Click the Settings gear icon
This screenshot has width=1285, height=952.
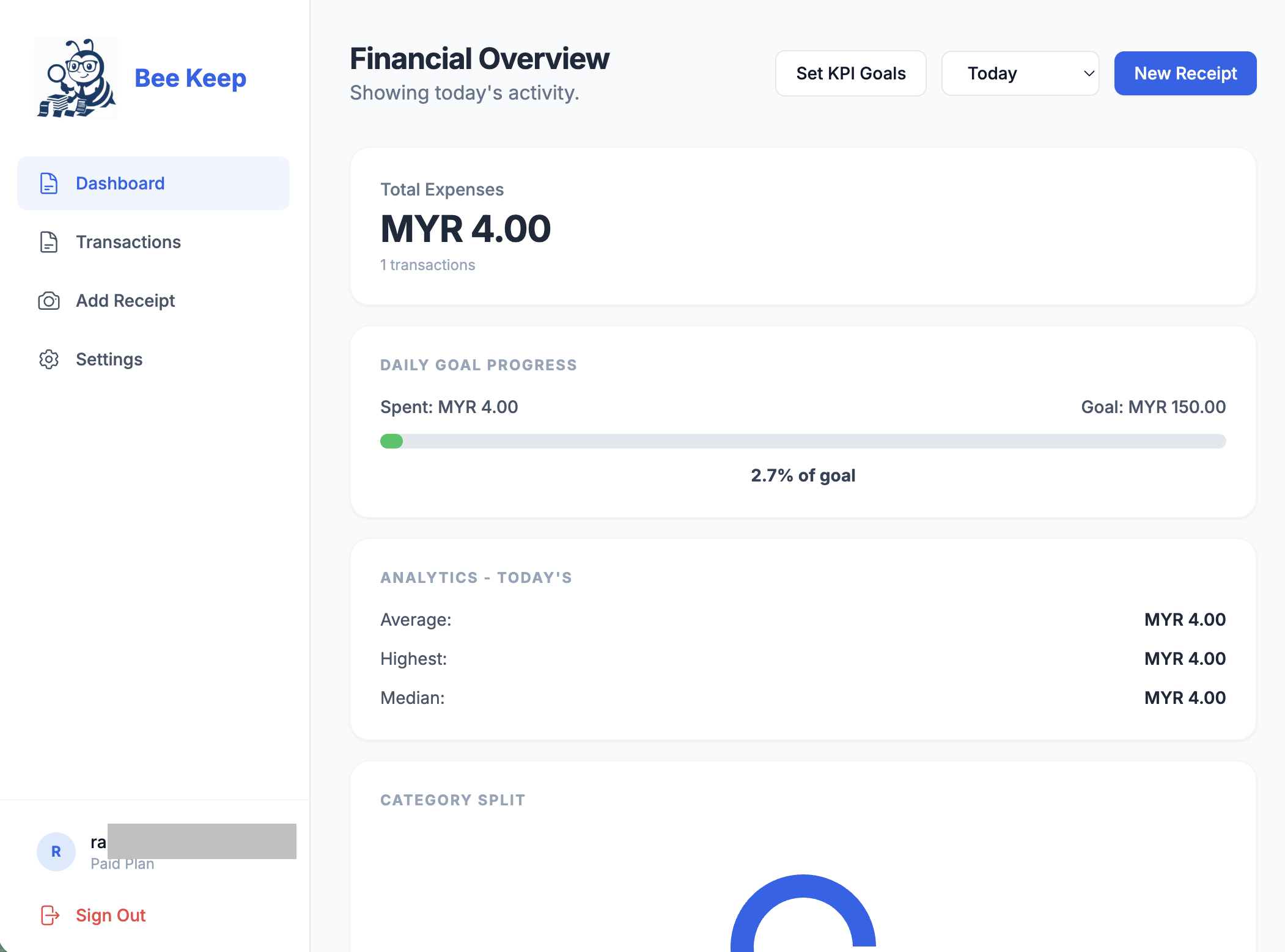(48, 359)
